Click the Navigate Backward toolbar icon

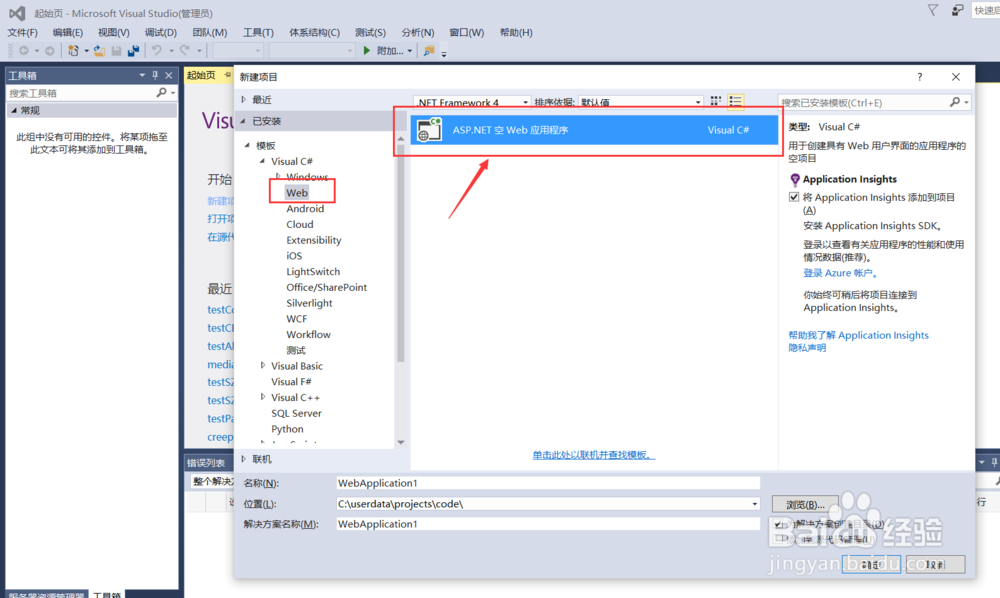tap(24, 50)
